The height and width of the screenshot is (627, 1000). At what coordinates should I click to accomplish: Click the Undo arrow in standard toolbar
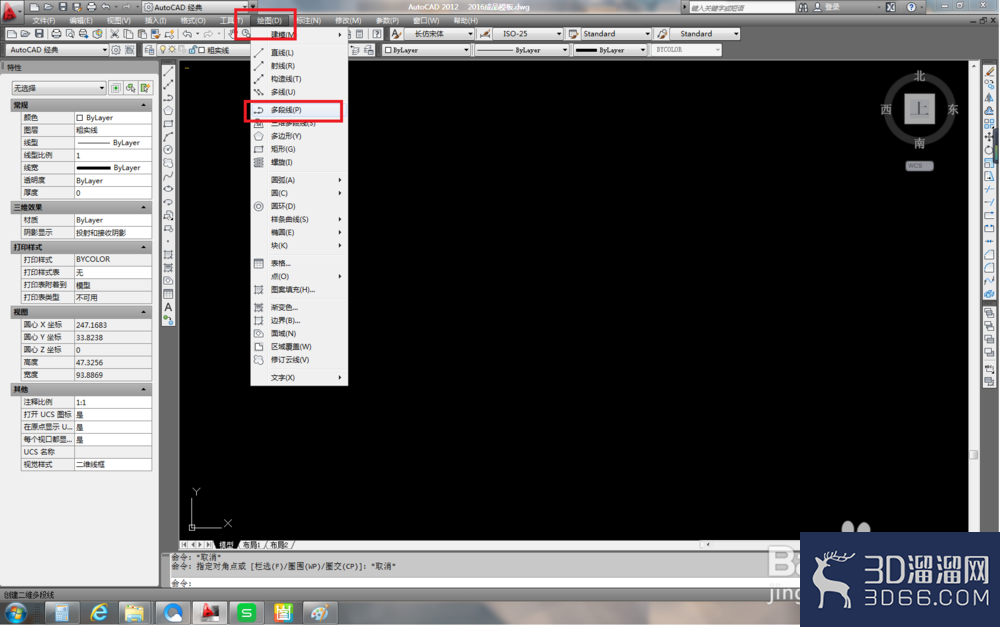click(x=187, y=34)
